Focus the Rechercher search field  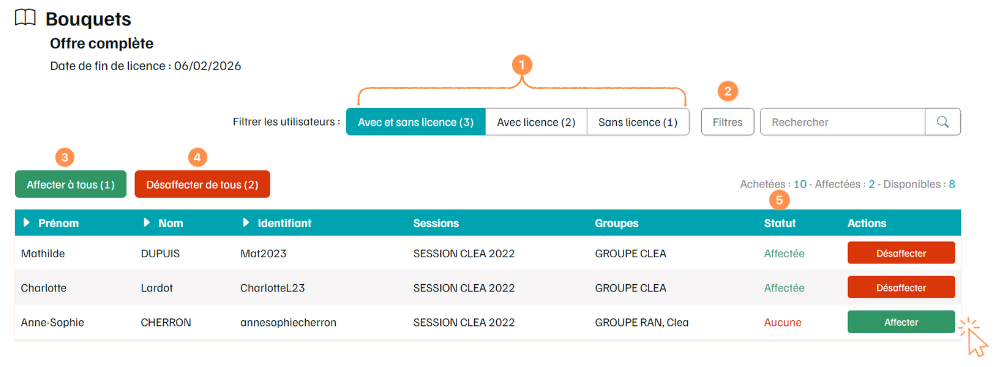pyautogui.click(x=843, y=122)
